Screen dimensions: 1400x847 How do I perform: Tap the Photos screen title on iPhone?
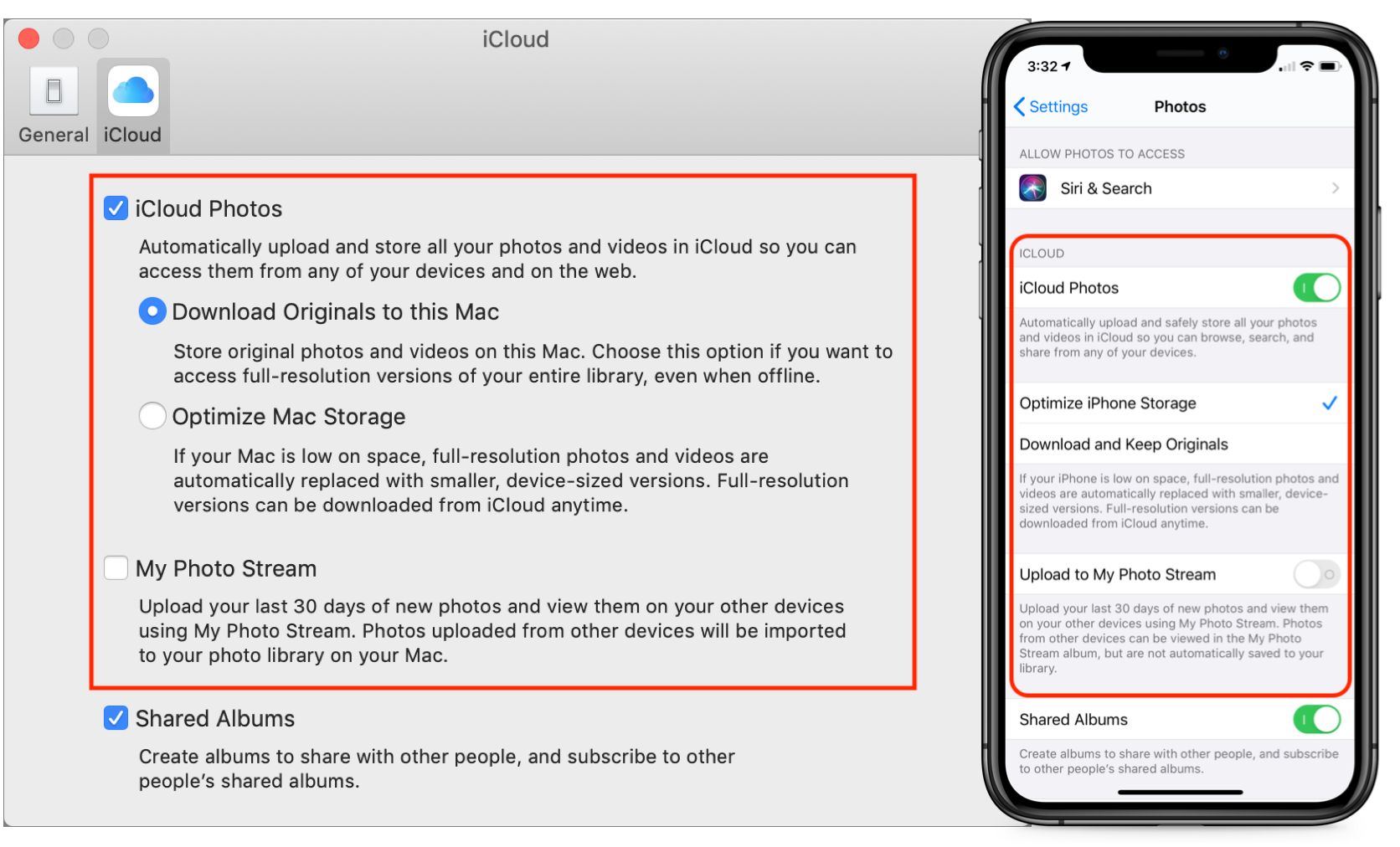click(x=1180, y=106)
